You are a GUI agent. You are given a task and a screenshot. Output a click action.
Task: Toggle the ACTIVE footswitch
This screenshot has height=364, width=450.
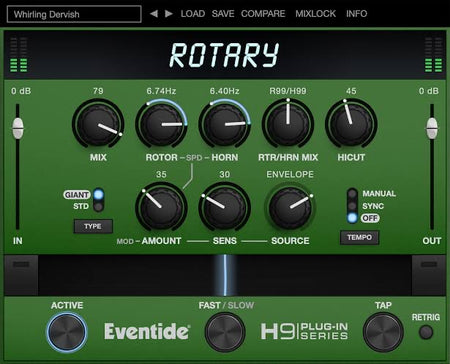67,332
